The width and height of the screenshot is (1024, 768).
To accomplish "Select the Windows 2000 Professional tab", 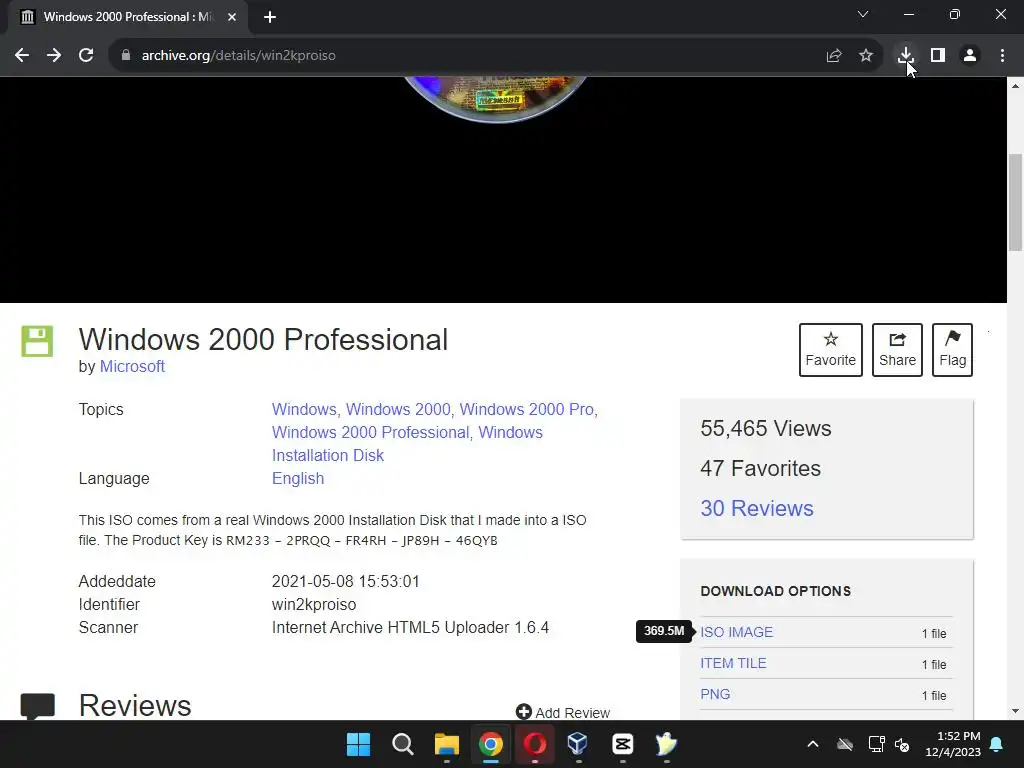I will (x=127, y=18).
